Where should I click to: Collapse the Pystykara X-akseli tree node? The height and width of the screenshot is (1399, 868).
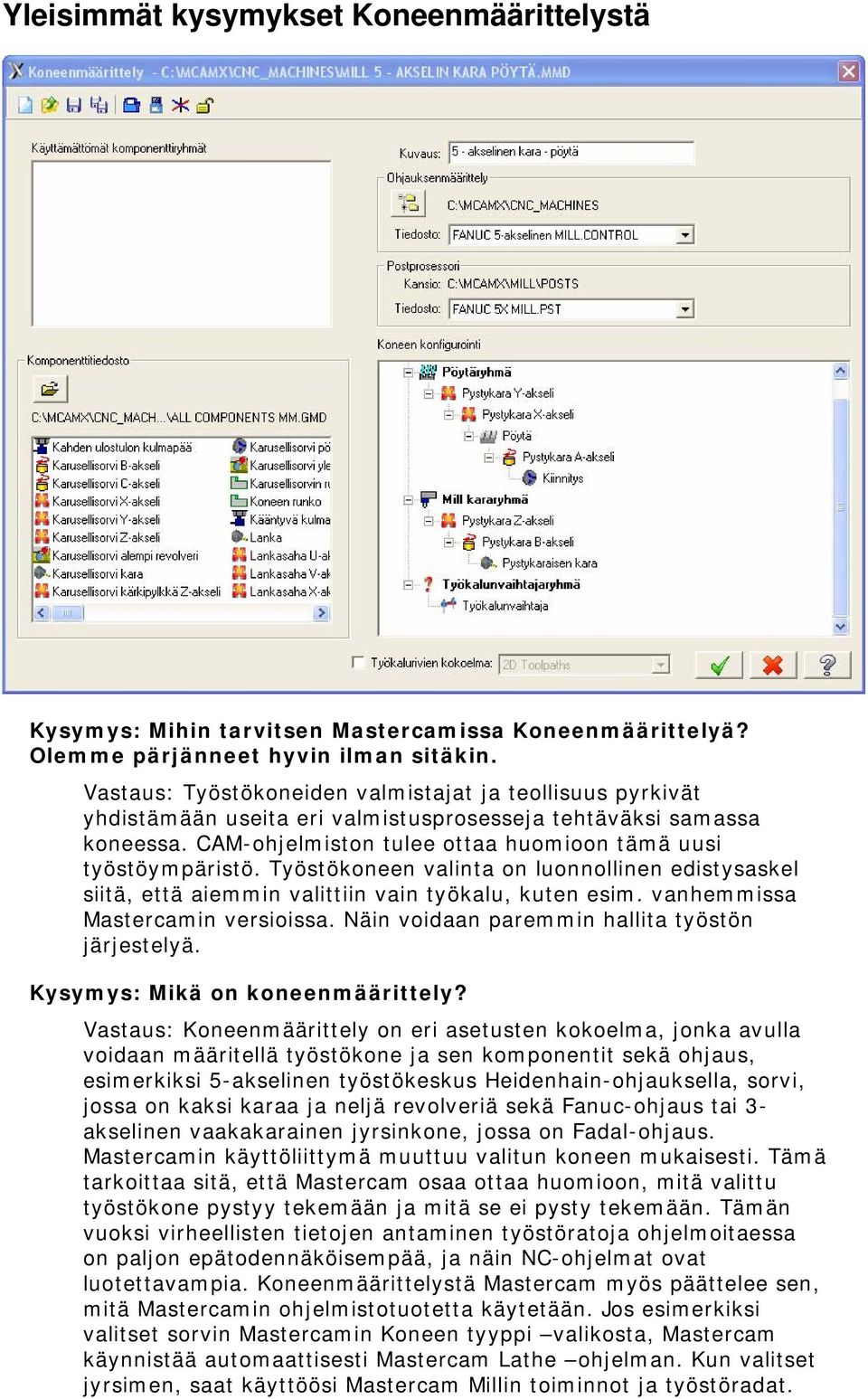tap(448, 414)
